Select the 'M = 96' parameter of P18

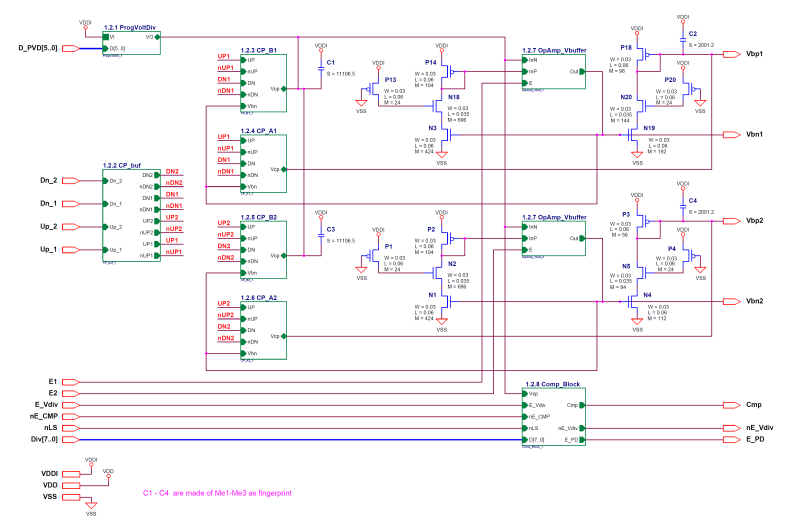pos(619,71)
